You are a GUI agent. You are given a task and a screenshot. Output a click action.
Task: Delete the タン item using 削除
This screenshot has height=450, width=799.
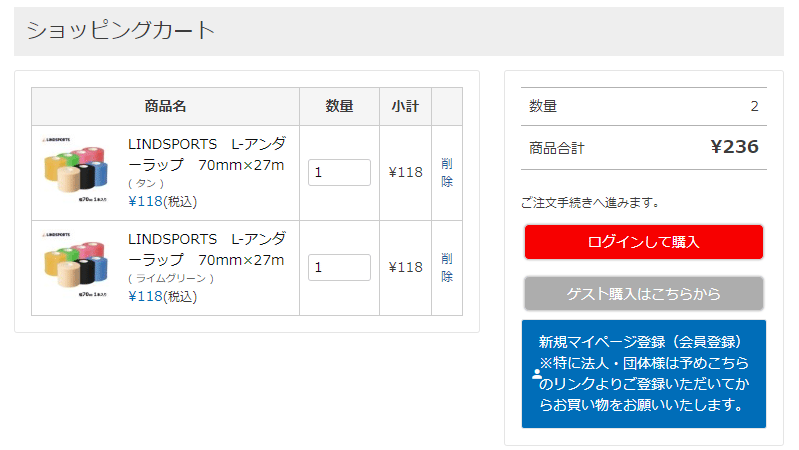[x=447, y=172]
